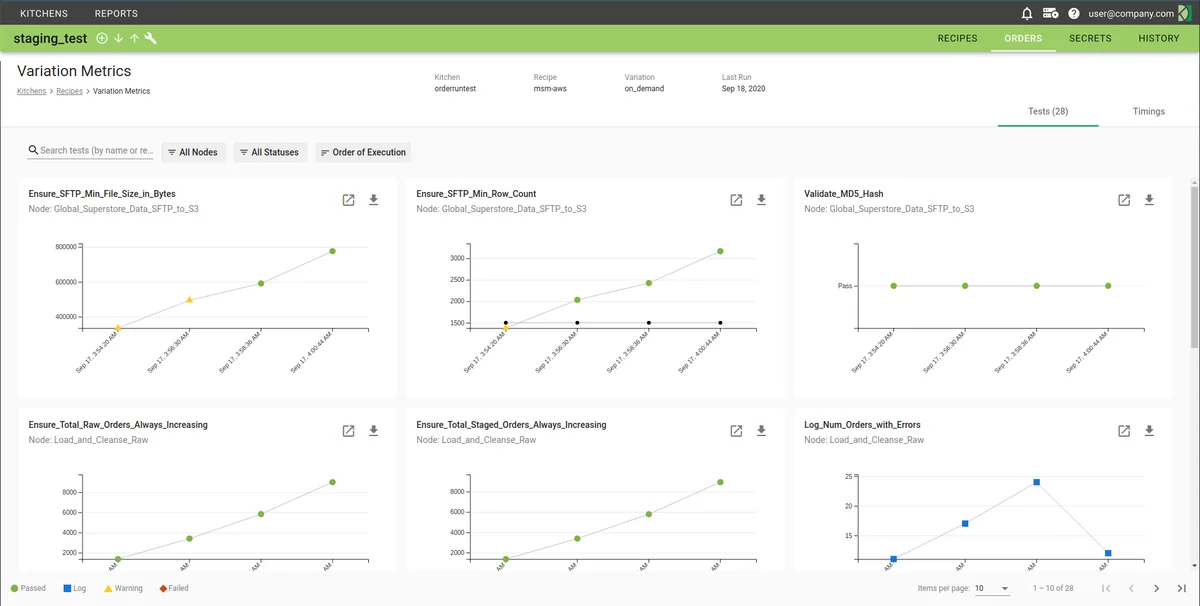This screenshot has width=1200, height=606.
Task: Click the pull down-arrow icon beside staging_test
Action: [x=118, y=38]
